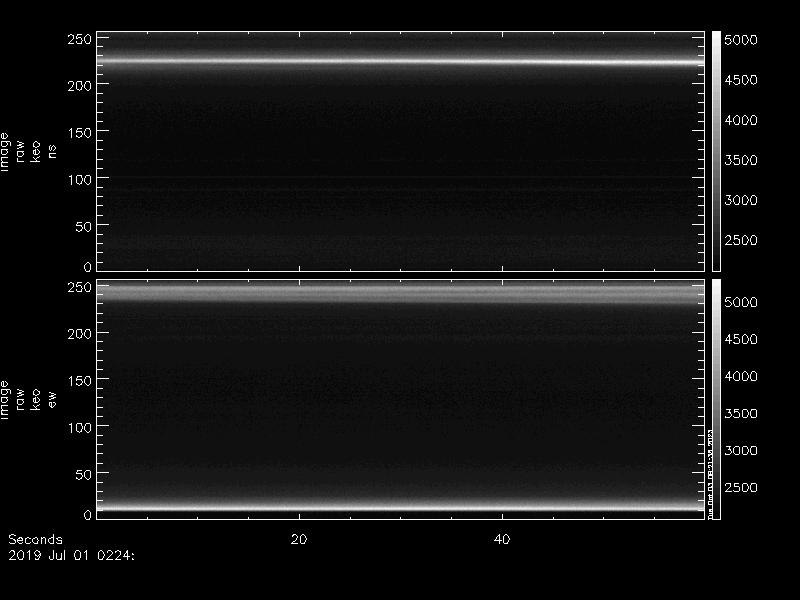Viewport: 800px width, 600px height.
Task: Click '2500' on the ns colorbar scale
Action: coord(741,240)
